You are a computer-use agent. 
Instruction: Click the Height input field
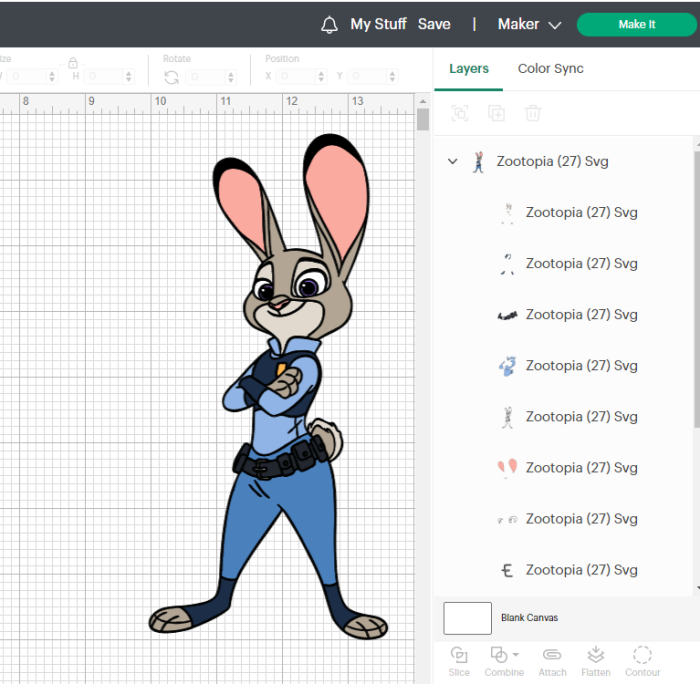[x=105, y=76]
